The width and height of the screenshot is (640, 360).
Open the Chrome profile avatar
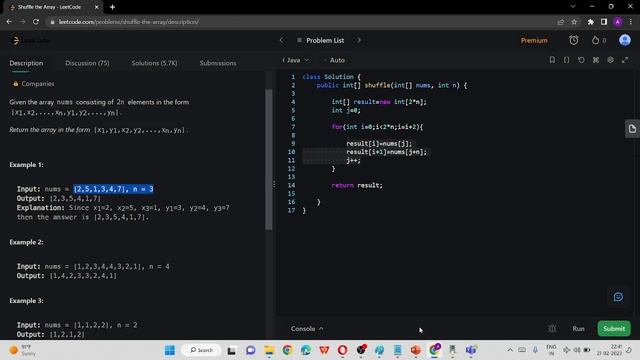click(618, 22)
